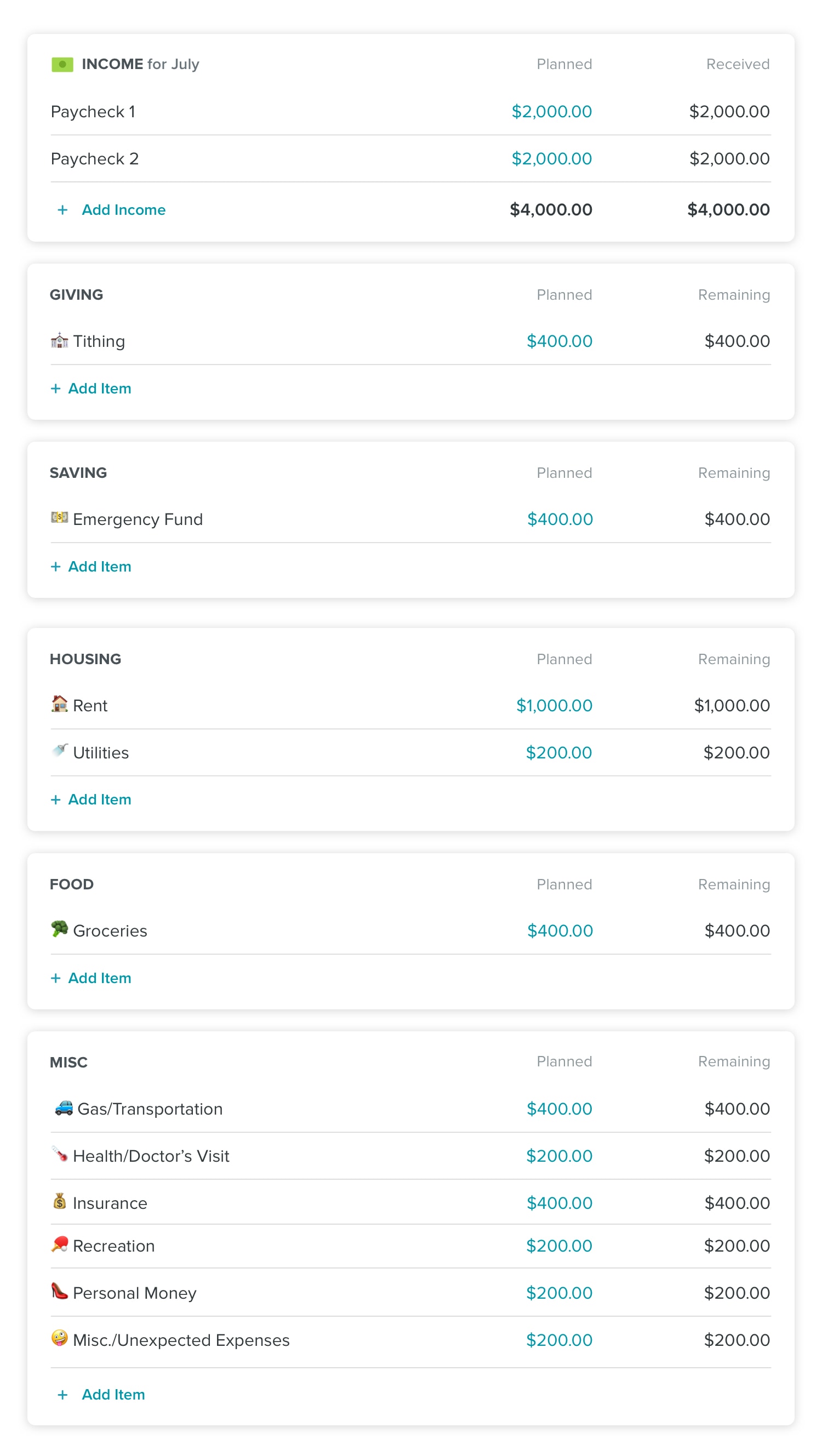Click the Emergency Fund planned amount
The width and height of the screenshot is (822, 1456).
(x=559, y=519)
